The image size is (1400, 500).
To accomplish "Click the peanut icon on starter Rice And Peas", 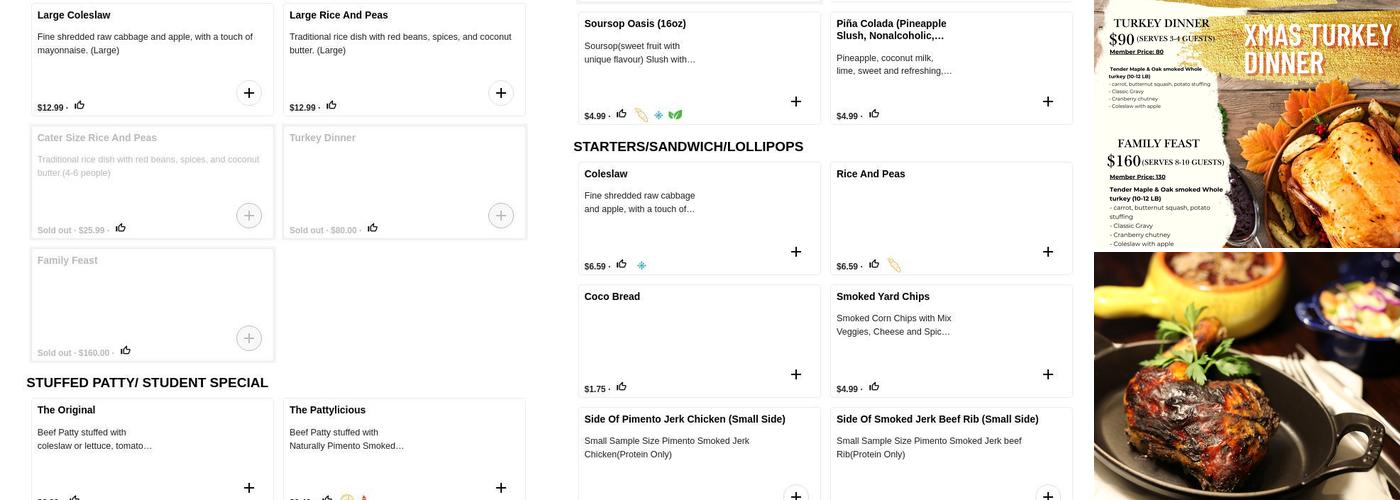I will coord(894,265).
